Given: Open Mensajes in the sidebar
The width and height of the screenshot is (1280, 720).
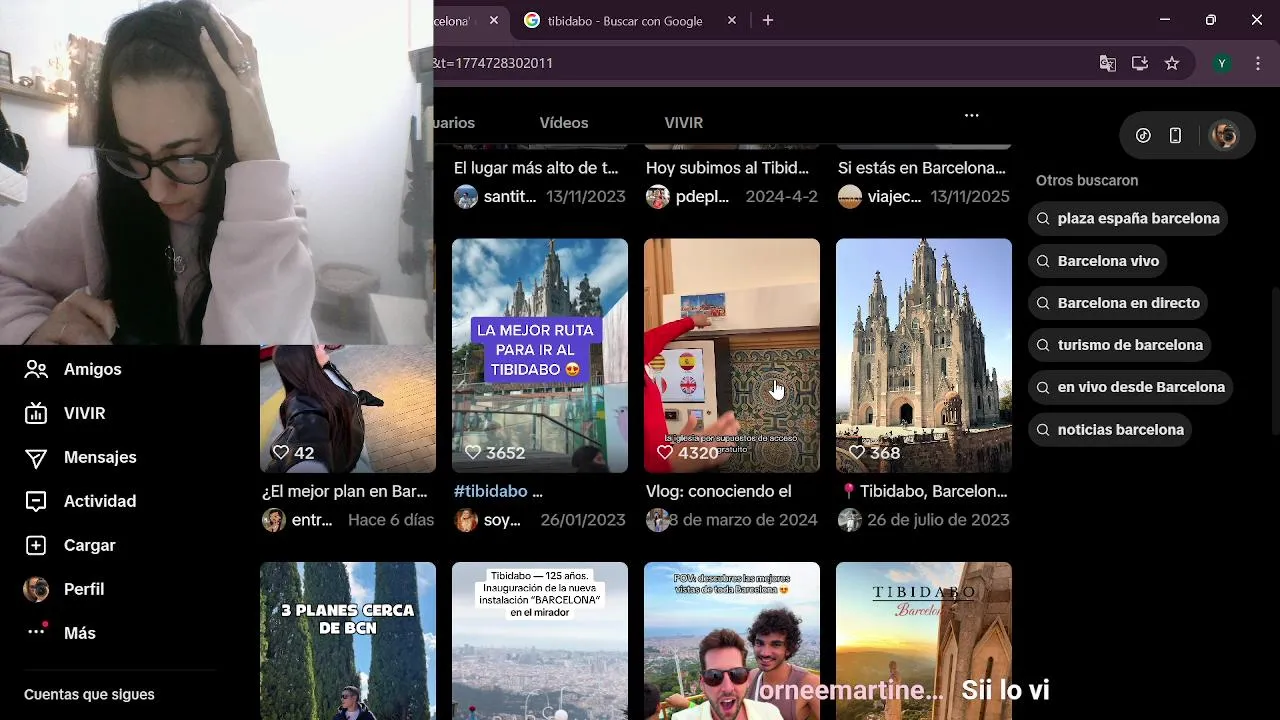Looking at the screenshot, I should [x=80, y=457].
